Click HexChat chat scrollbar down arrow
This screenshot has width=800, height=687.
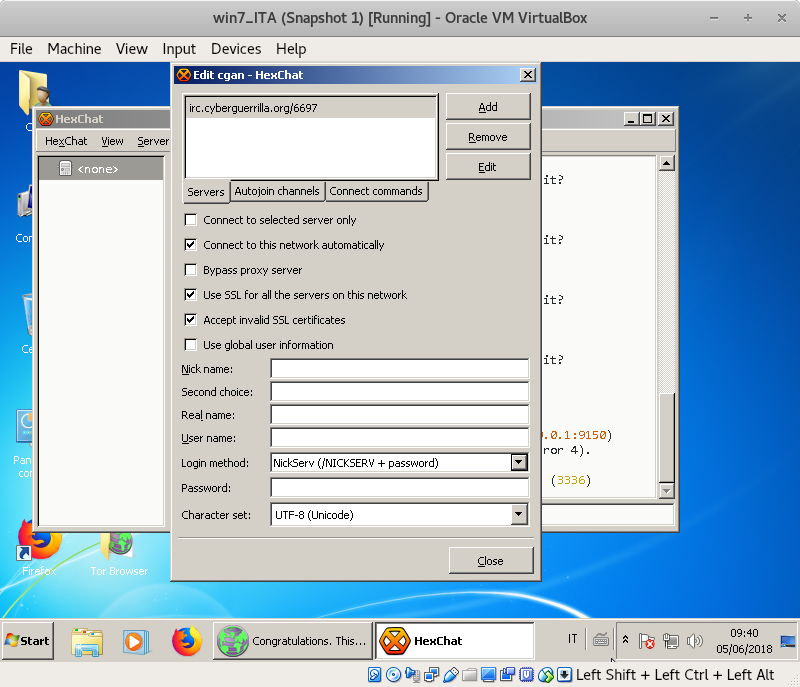coord(667,491)
